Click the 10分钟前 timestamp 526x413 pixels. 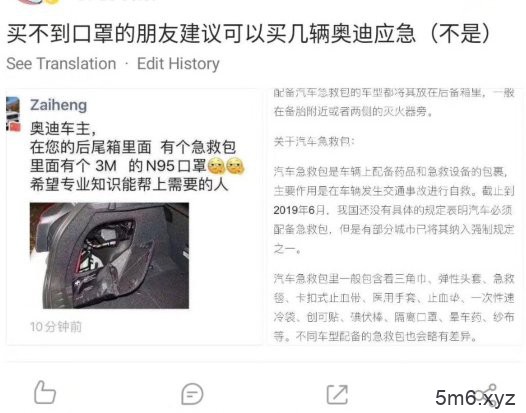[x=56, y=326]
